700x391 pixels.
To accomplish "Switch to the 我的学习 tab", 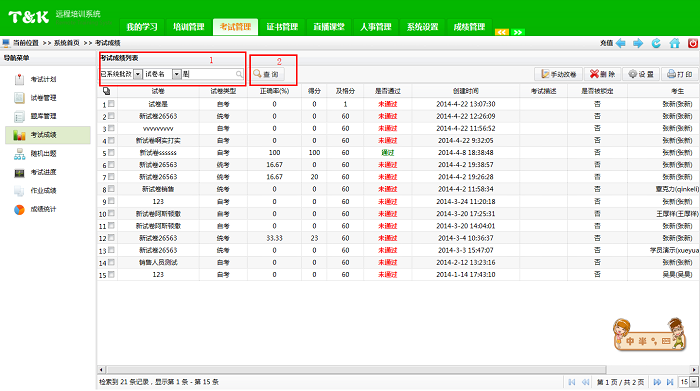I will [x=142, y=27].
